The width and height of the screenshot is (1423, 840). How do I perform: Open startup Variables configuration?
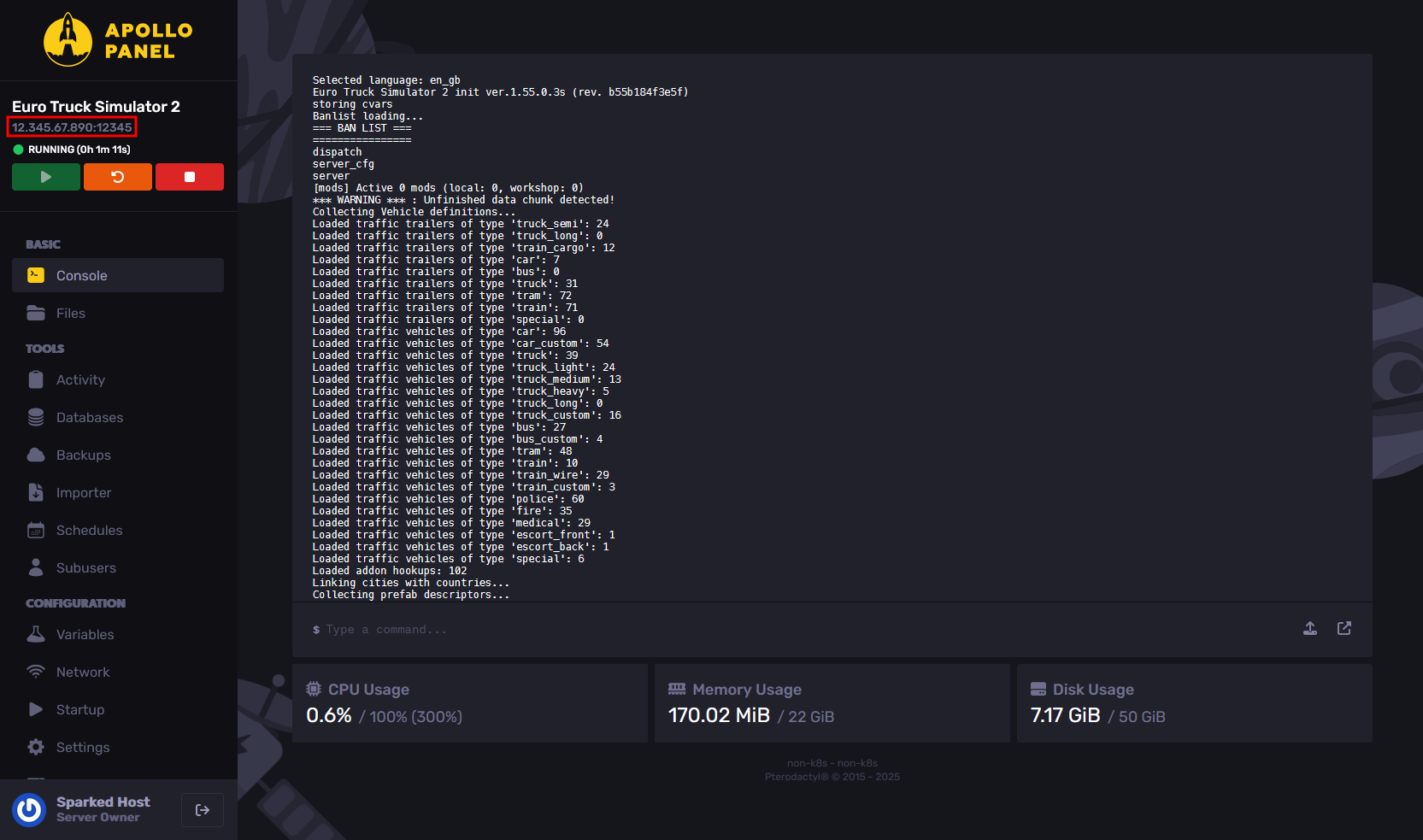click(x=118, y=634)
